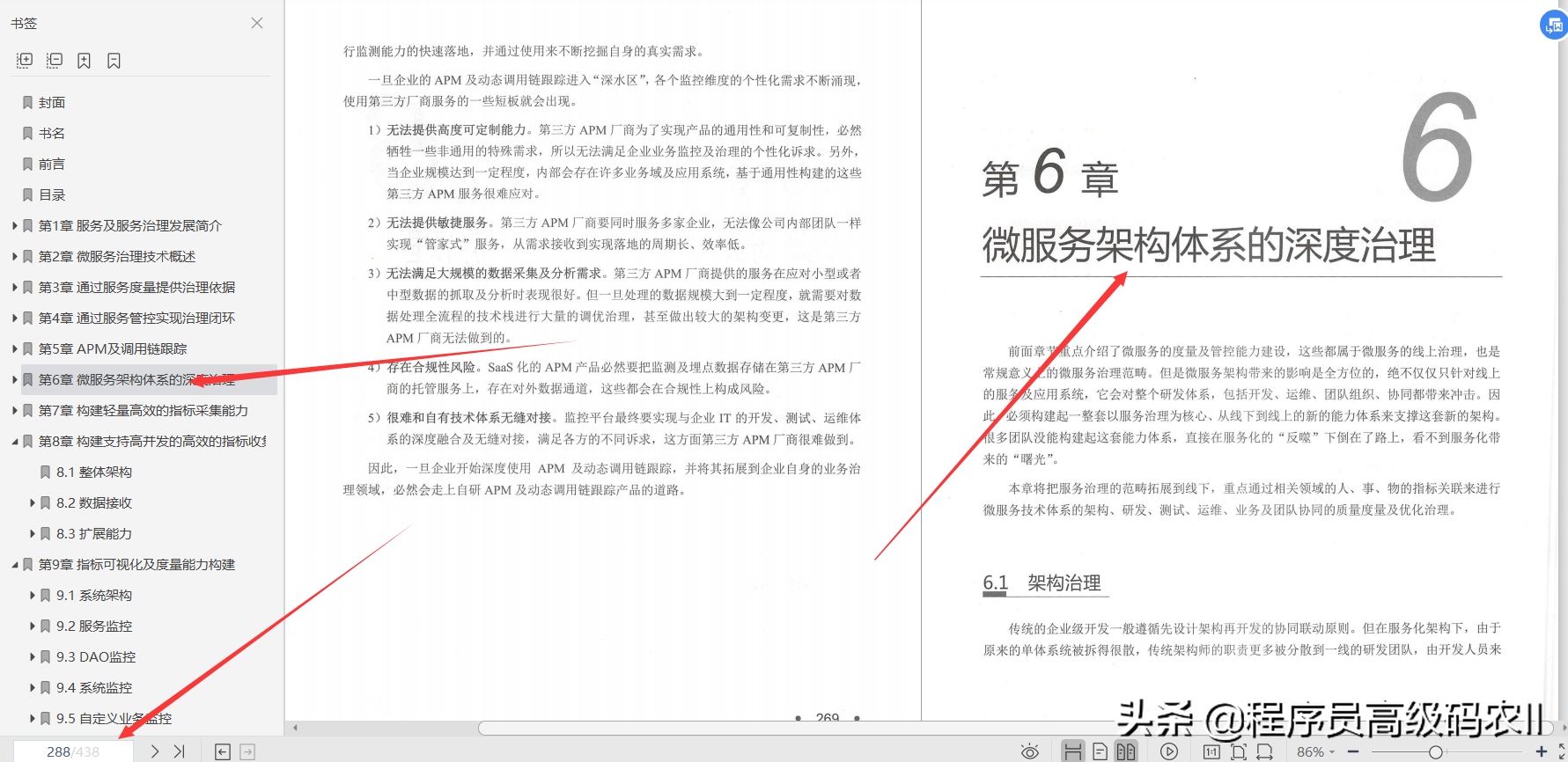Select bookmark 第2章 微服务治理技术概述
Image resolution: width=1568 pixels, height=762 pixels.
pyautogui.click(x=117, y=256)
